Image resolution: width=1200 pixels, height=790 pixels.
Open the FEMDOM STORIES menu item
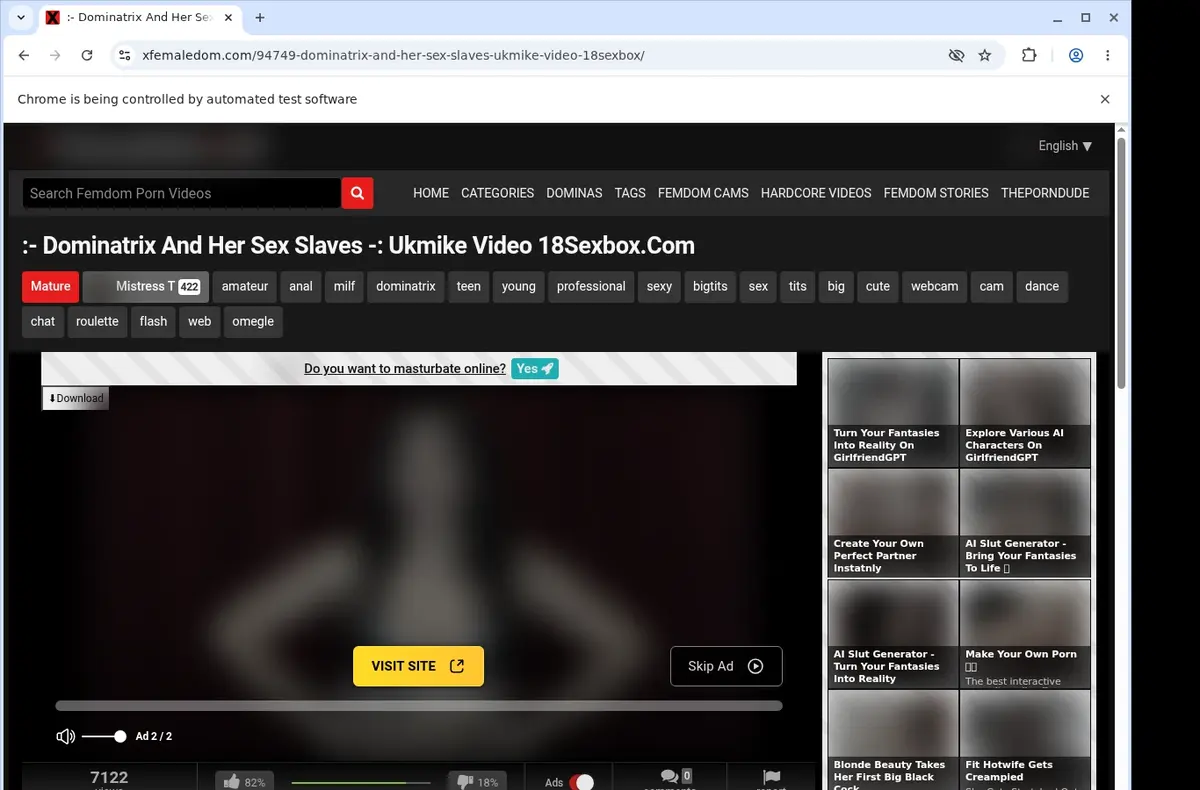click(936, 193)
